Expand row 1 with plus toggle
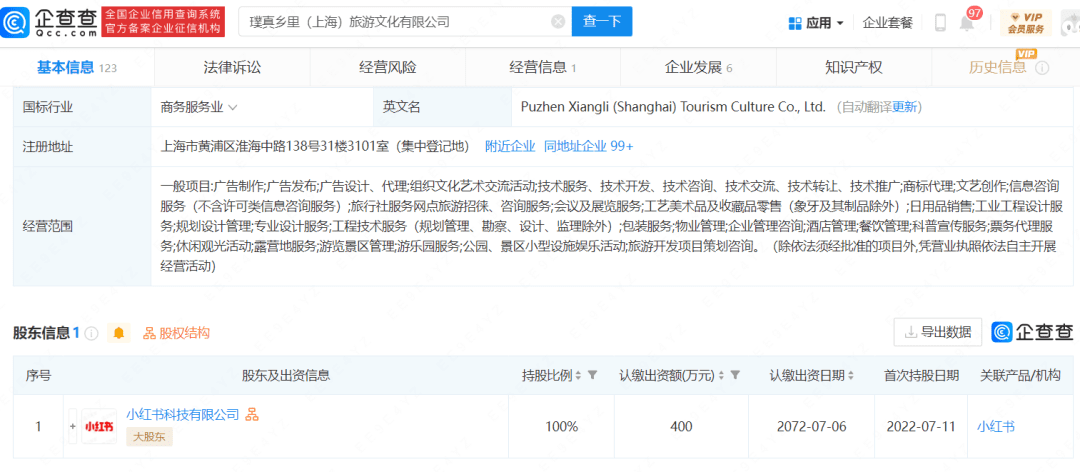Screen dimensions: 1080x472 coord(72,427)
